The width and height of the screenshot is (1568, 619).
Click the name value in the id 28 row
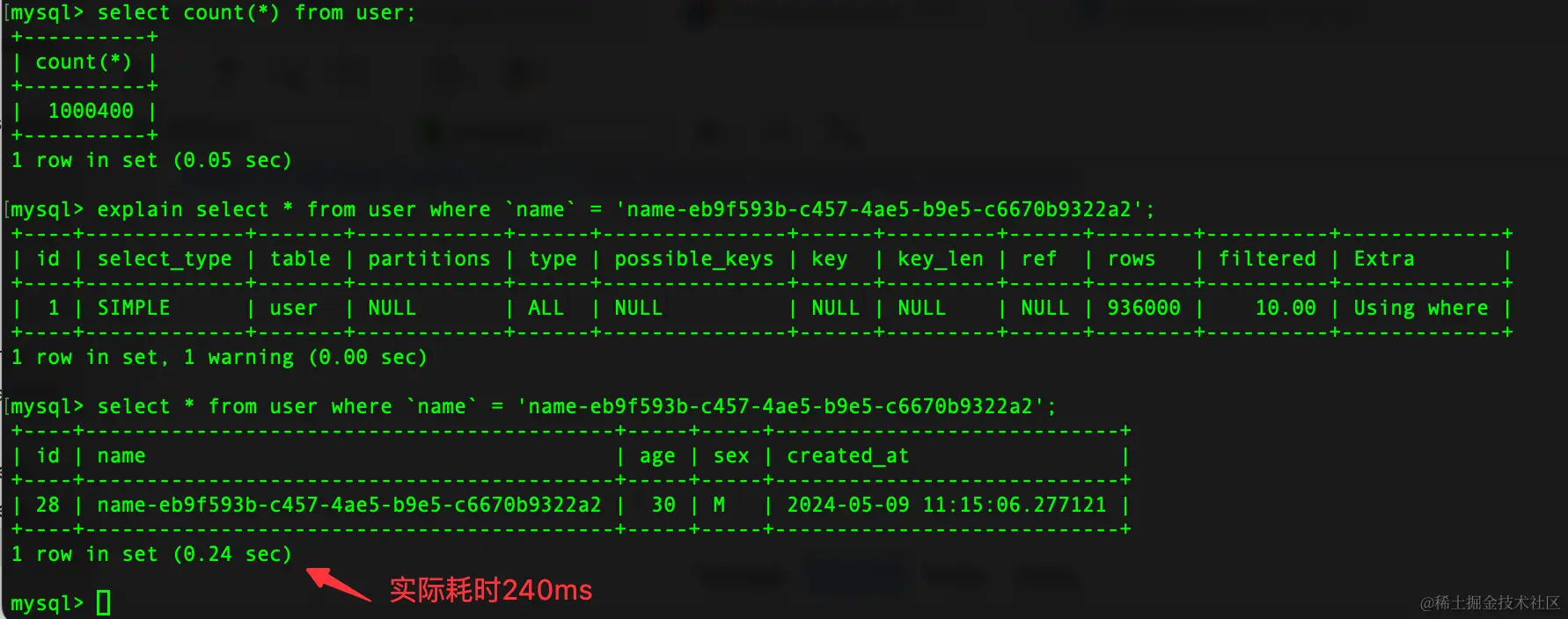click(x=349, y=505)
